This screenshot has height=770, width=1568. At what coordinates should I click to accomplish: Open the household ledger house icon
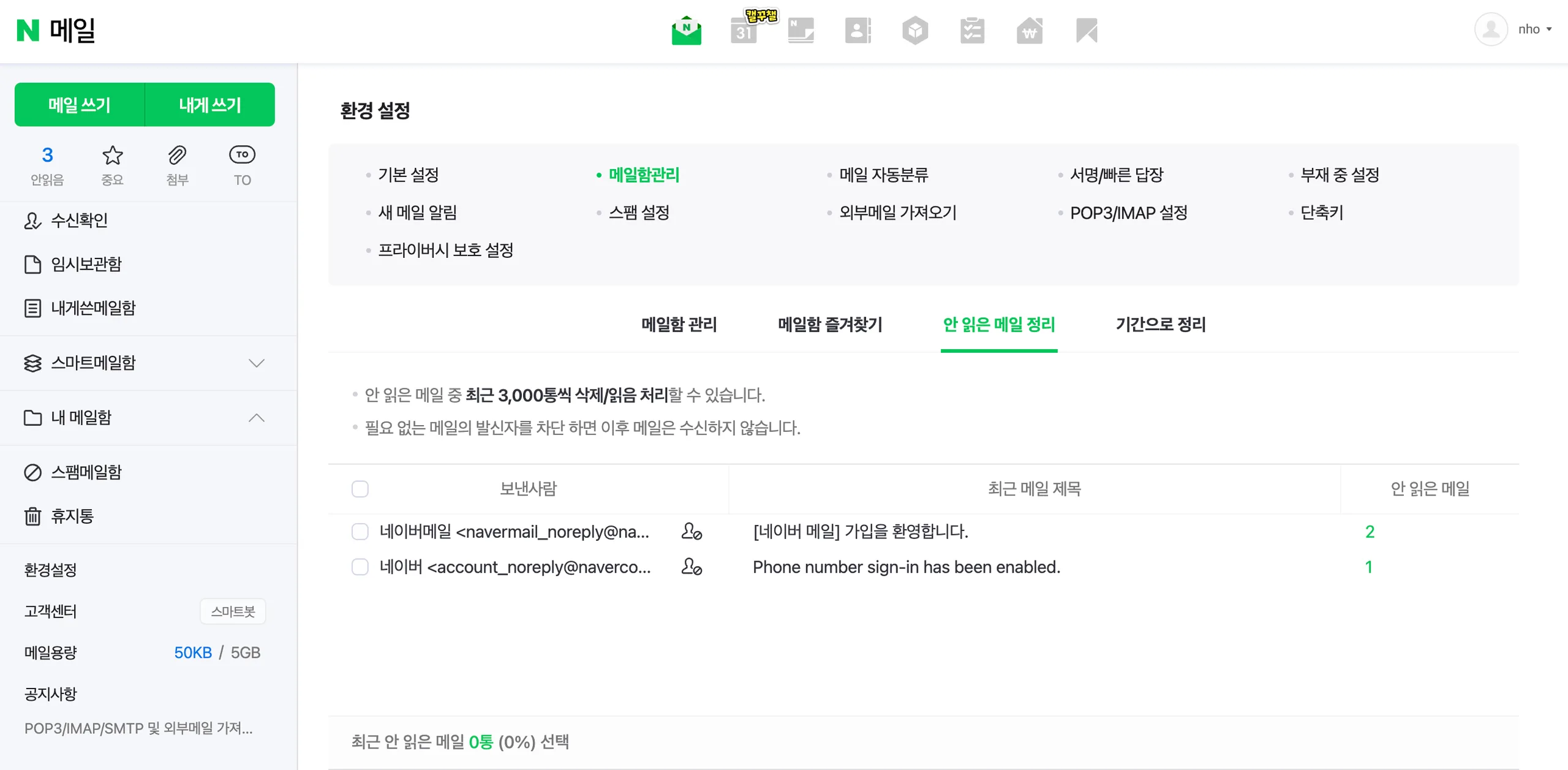pos(1030,30)
